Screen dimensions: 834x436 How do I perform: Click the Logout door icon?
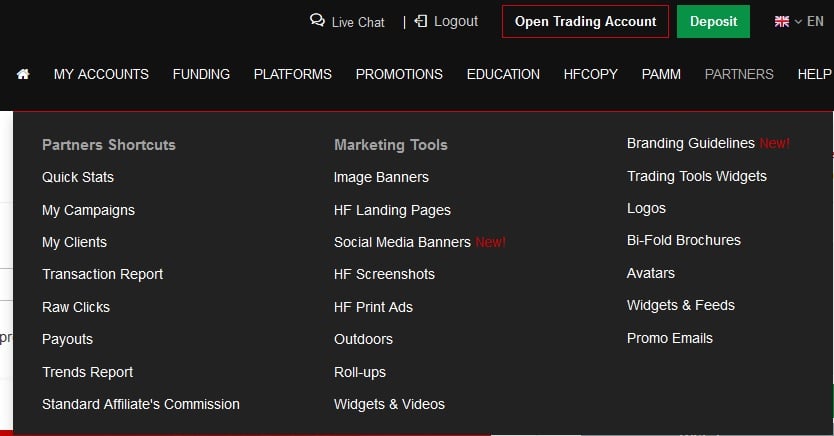point(421,21)
